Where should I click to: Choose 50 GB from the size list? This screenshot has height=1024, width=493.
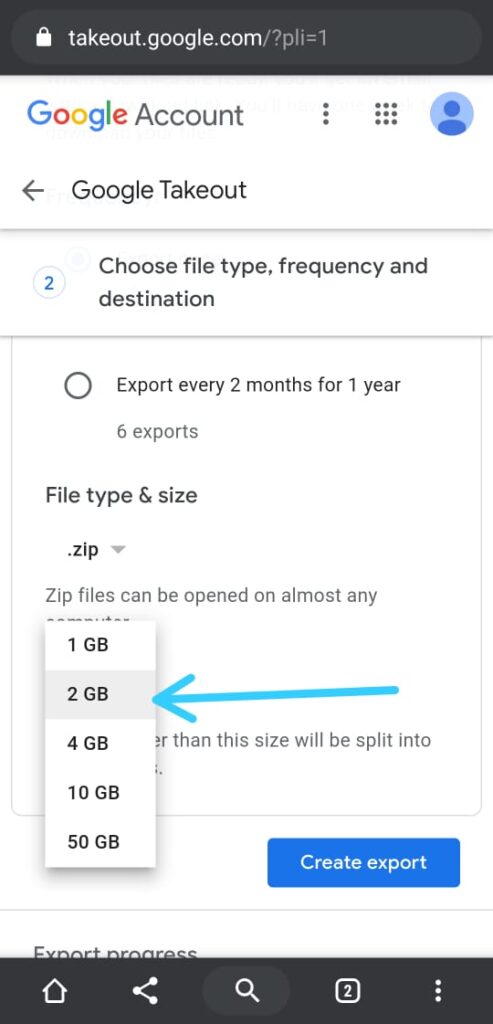pyautogui.click(x=100, y=842)
